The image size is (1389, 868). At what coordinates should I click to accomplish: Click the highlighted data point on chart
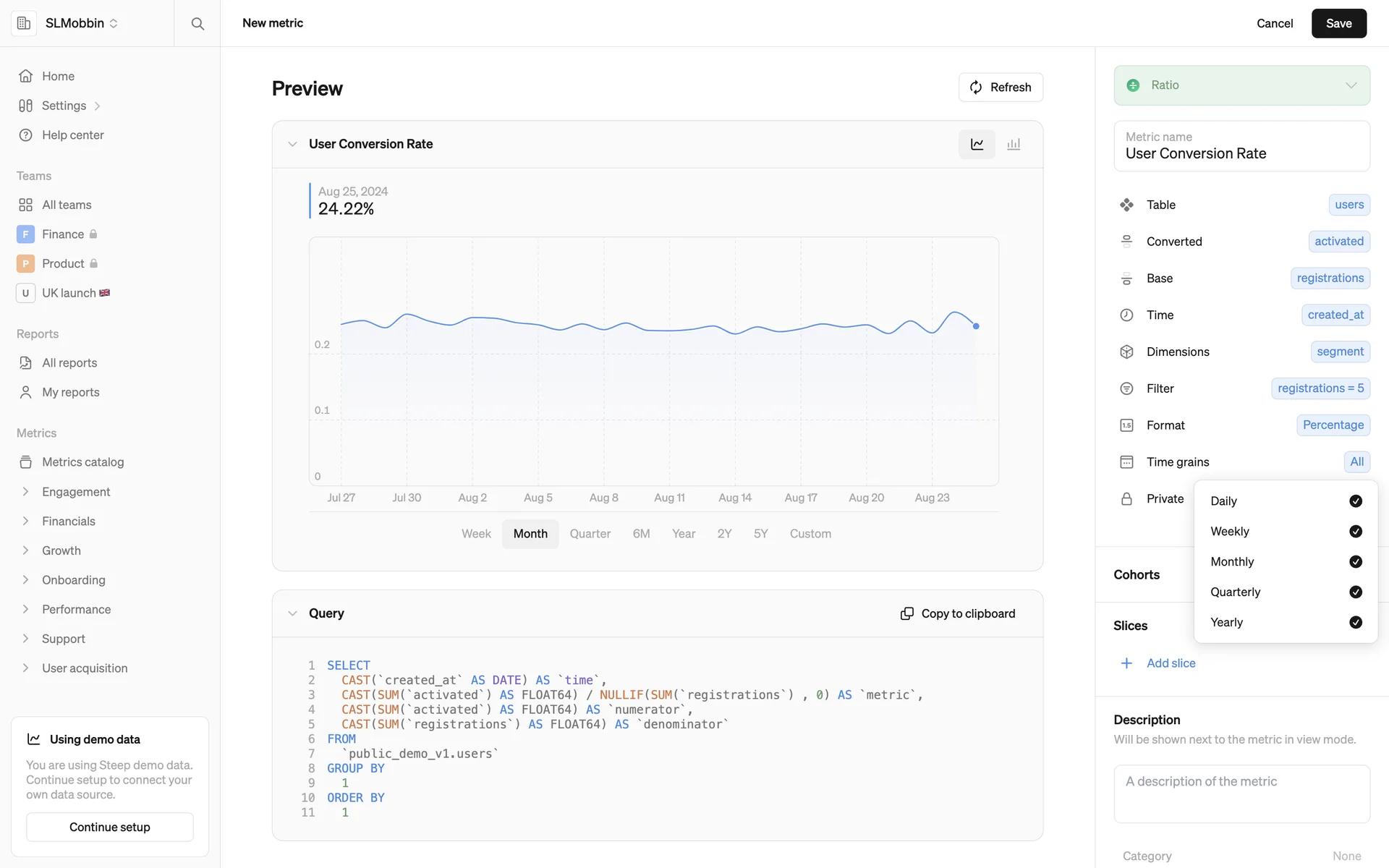click(x=976, y=326)
